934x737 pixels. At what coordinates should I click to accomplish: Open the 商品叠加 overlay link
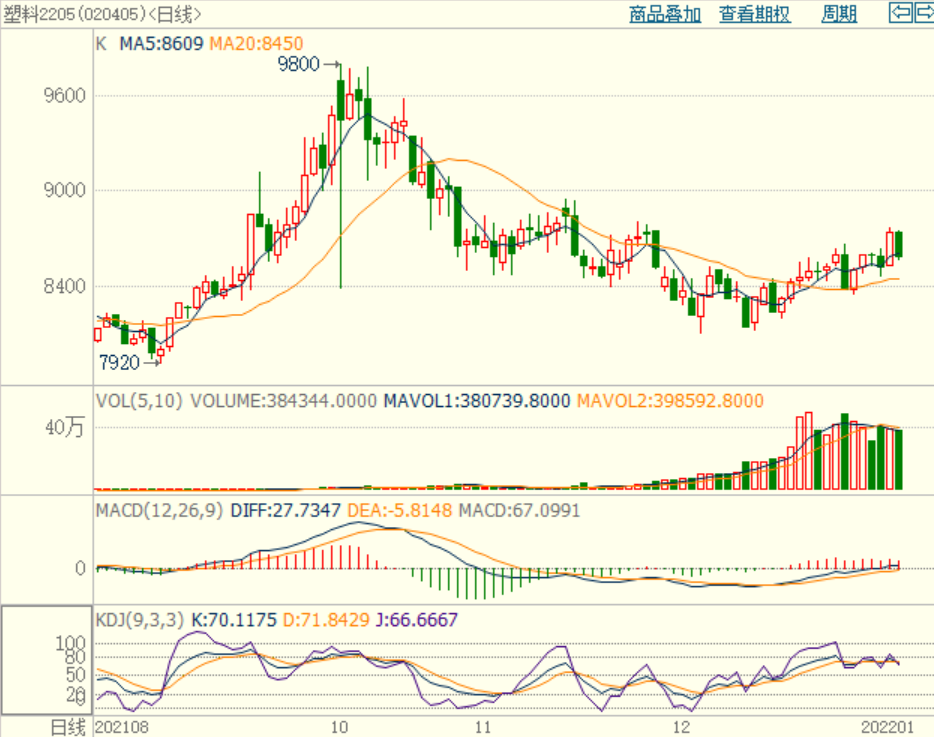665,14
